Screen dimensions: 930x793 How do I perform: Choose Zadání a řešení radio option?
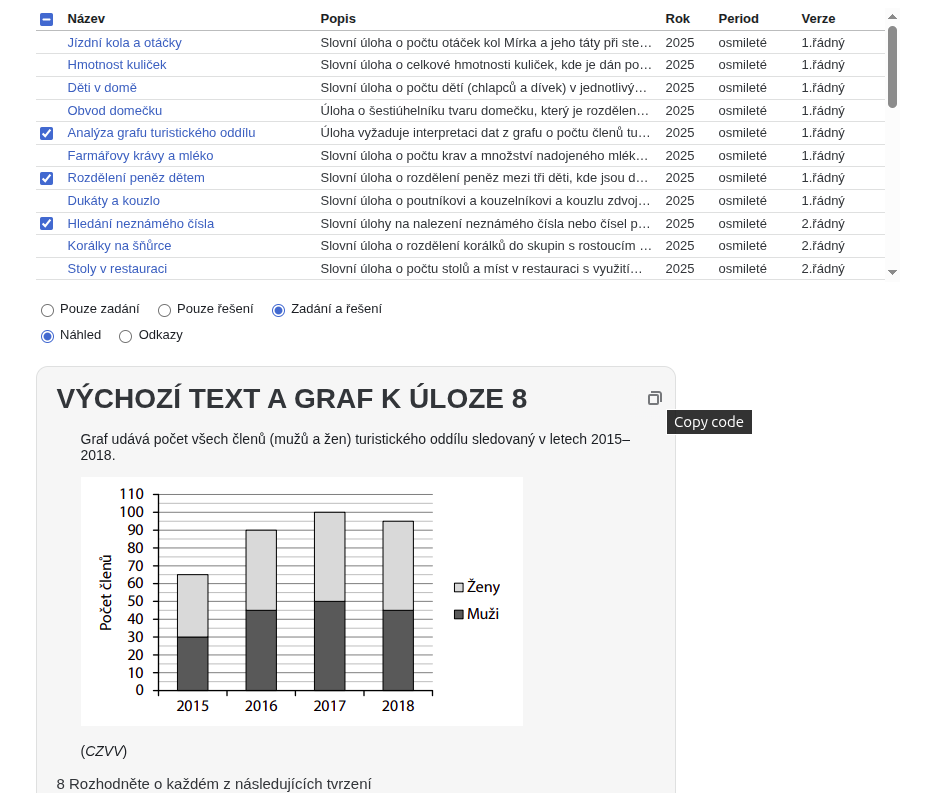pos(279,310)
